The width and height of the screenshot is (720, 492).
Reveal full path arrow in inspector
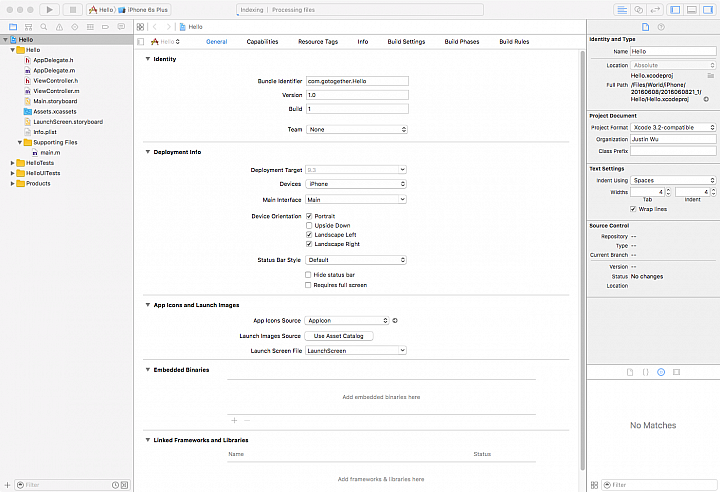[706, 99]
